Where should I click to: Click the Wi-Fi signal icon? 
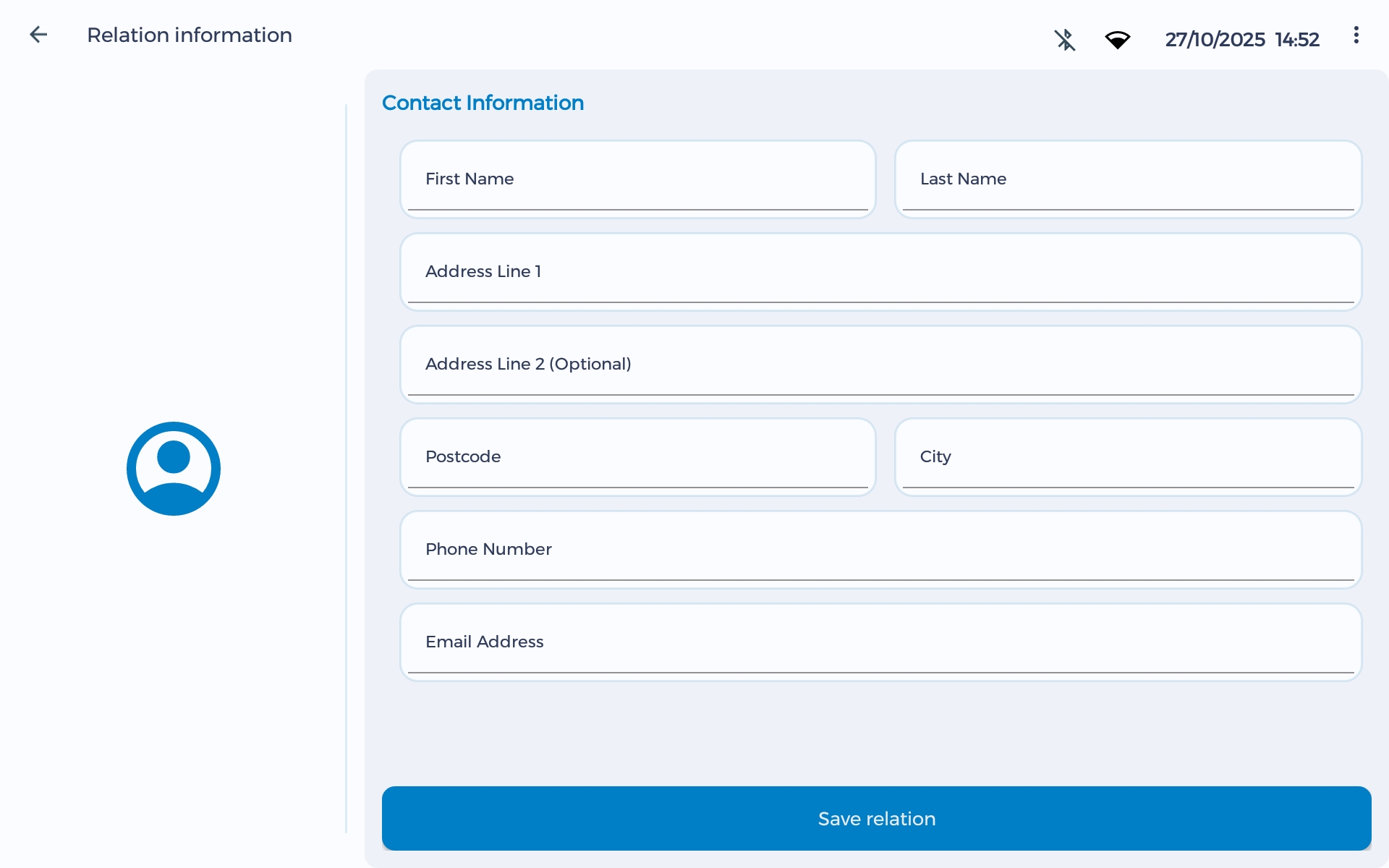(1117, 40)
